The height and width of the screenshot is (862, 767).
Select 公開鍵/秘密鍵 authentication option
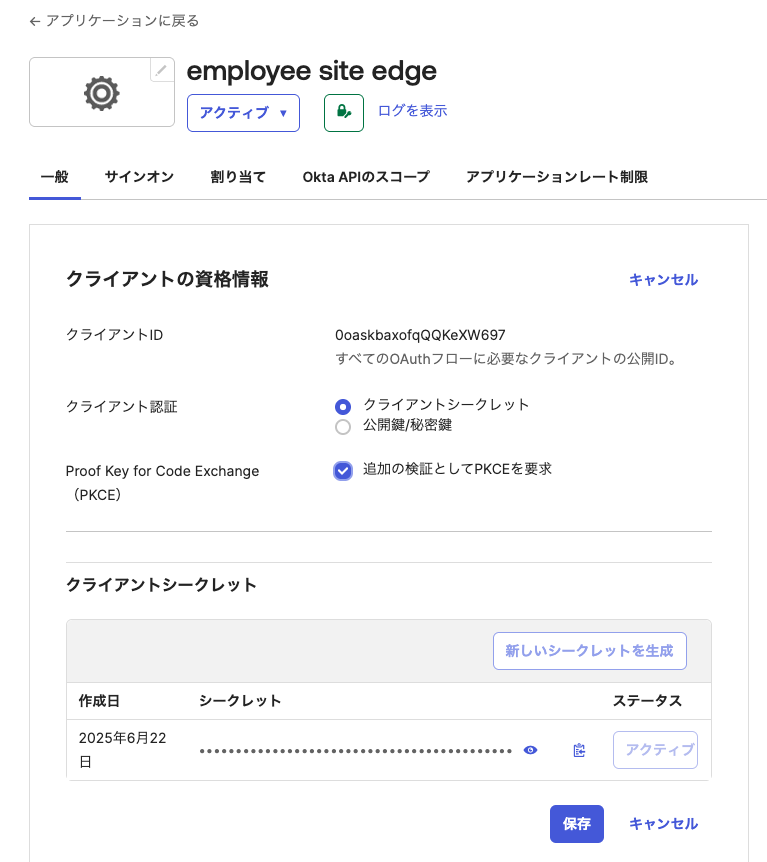click(342, 426)
